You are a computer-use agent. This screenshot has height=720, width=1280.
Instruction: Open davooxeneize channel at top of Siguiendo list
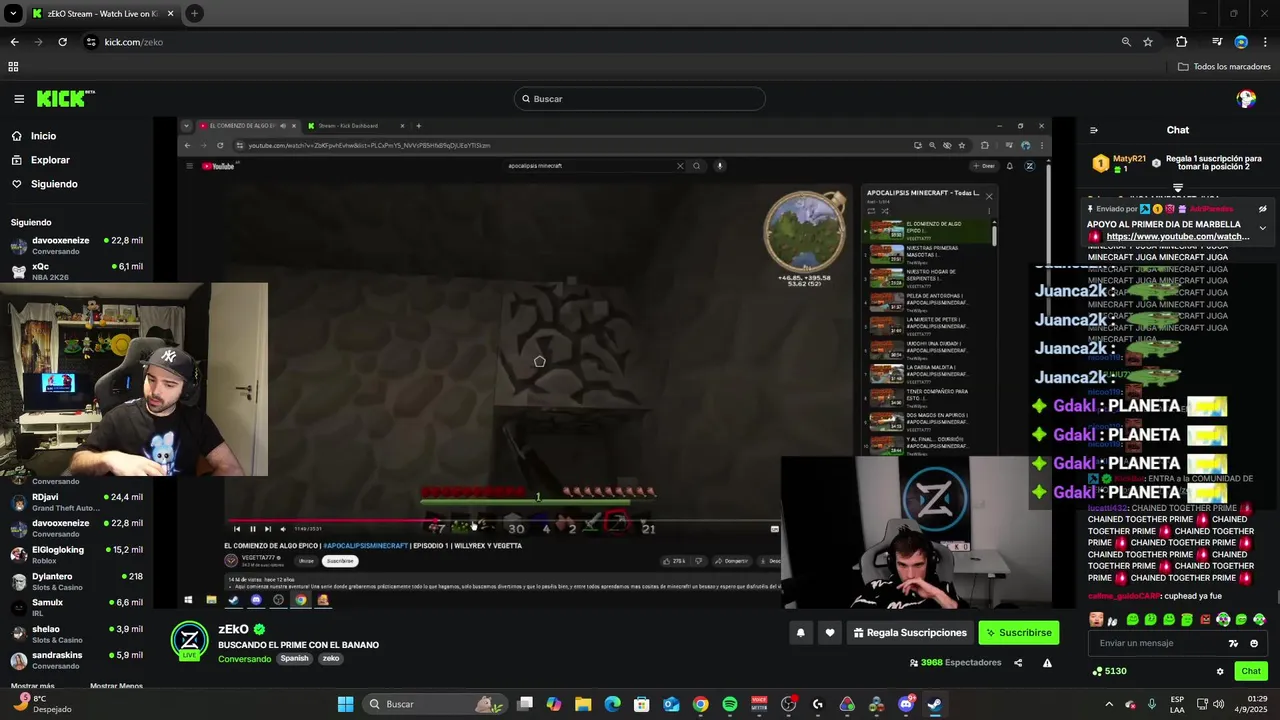(x=76, y=245)
